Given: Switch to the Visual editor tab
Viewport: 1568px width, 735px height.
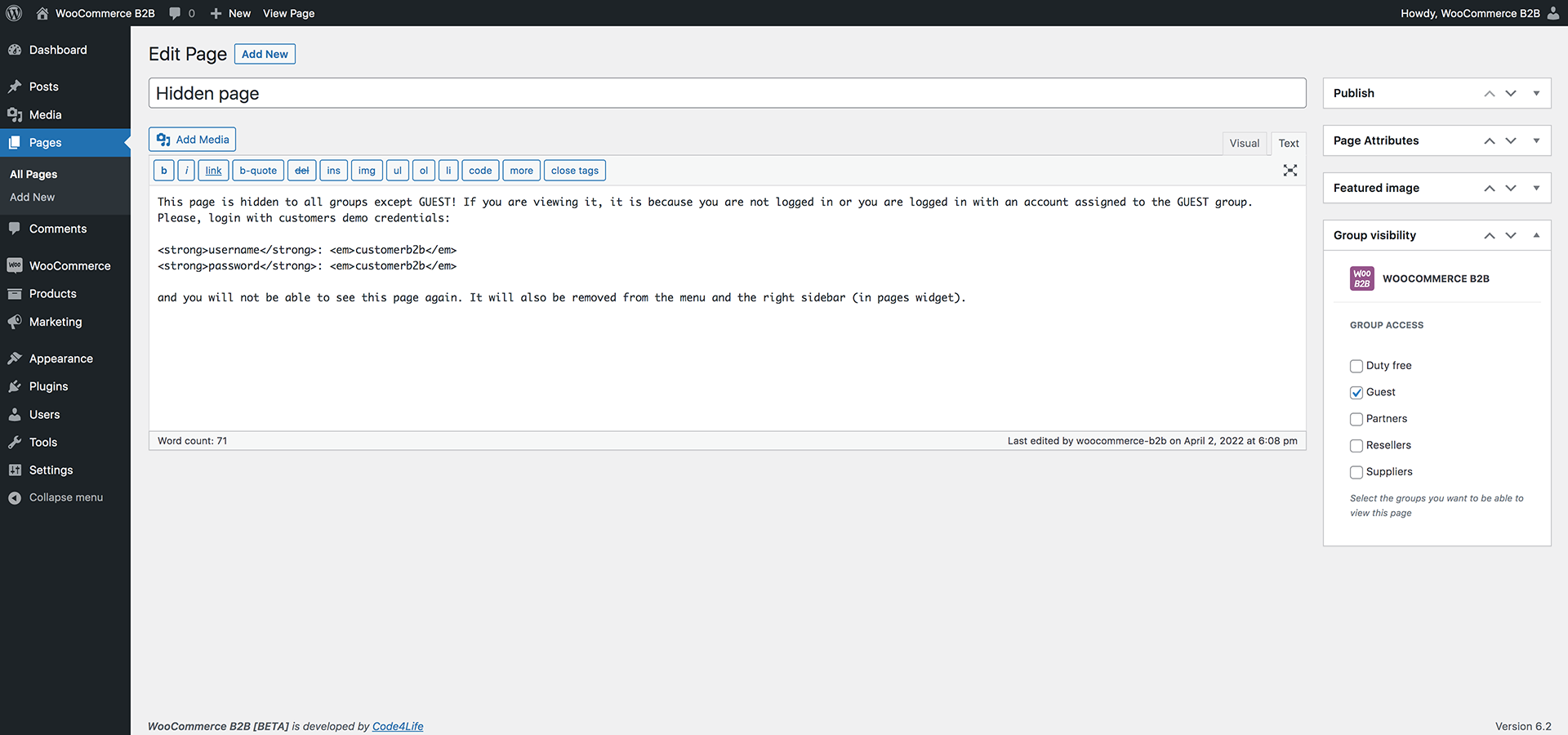Looking at the screenshot, I should (1245, 143).
